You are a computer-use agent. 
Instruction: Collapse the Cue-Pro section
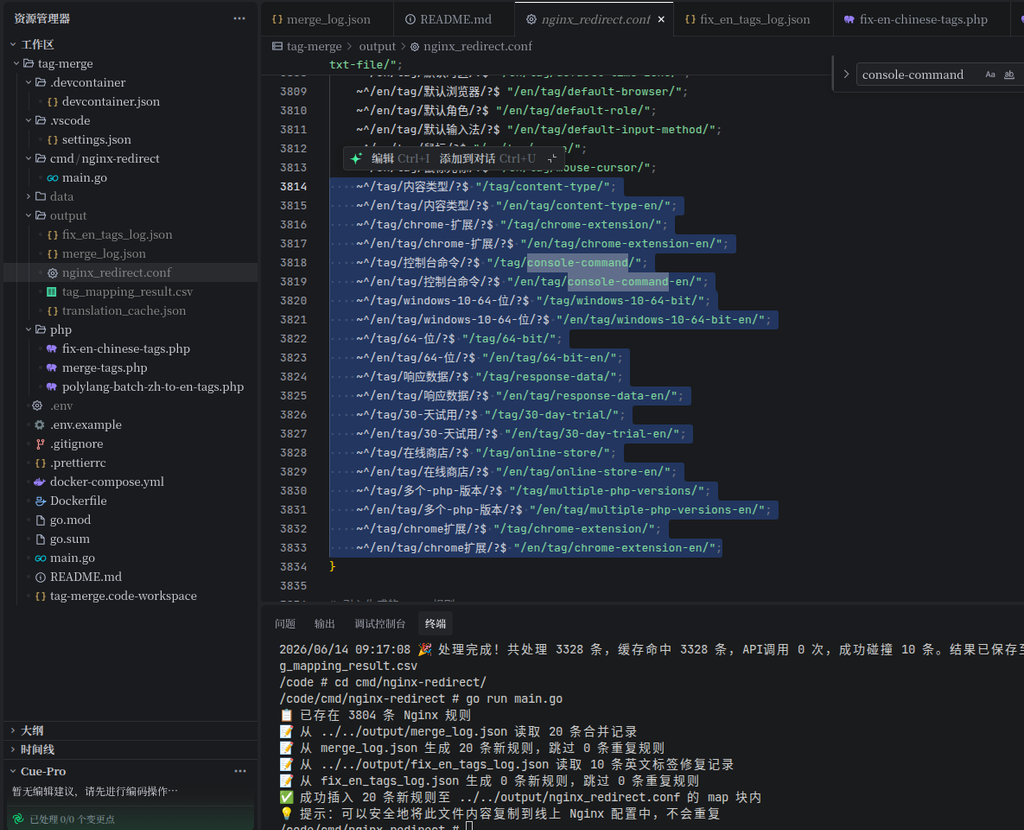pyautogui.click(x=13, y=771)
